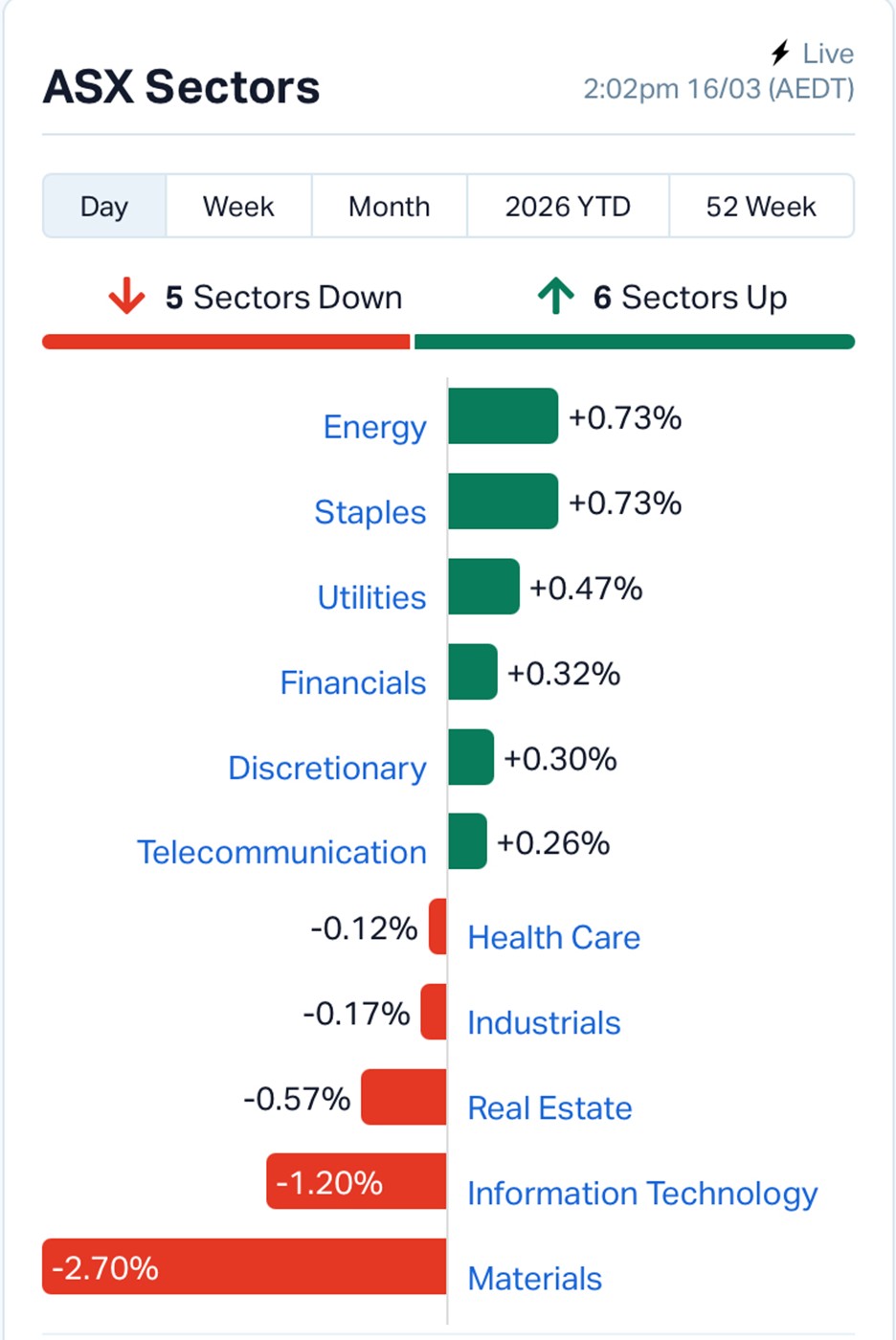Click the green sectors-up progress bar
The width and height of the screenshot is (896, 1340).
tap(634, 342)
